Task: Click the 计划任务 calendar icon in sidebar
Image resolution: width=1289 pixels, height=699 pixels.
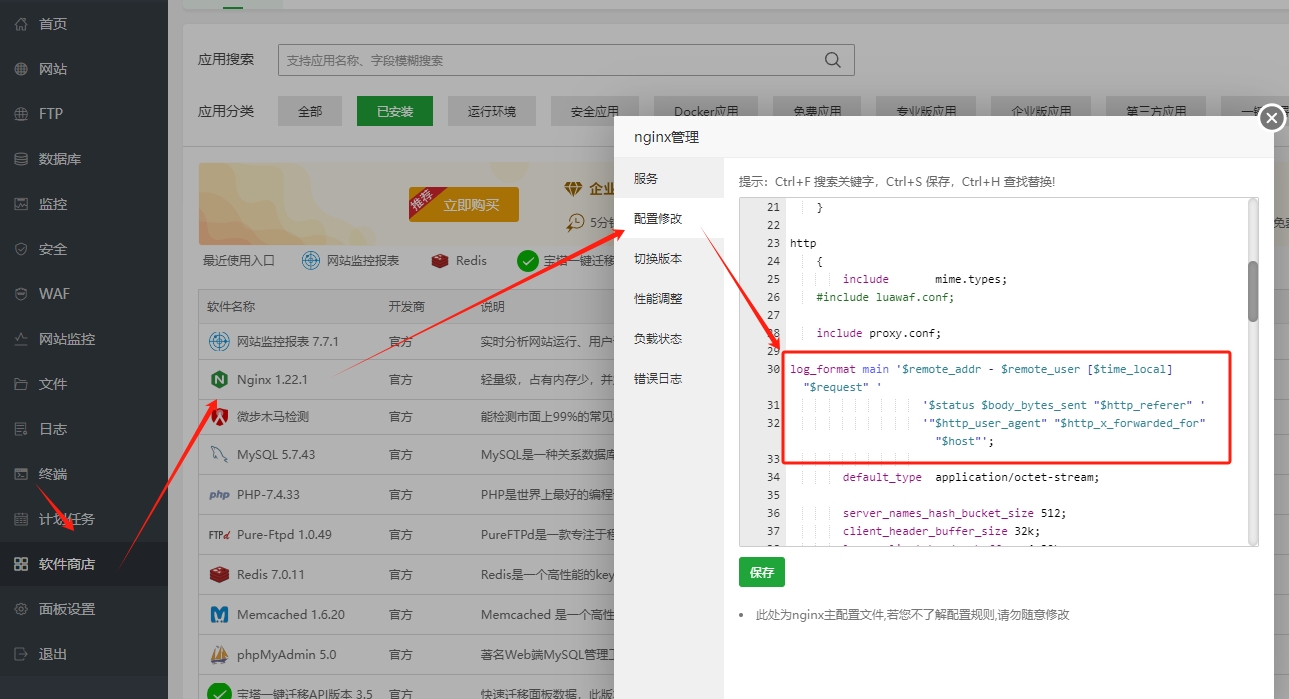Action: pos(21,519)
